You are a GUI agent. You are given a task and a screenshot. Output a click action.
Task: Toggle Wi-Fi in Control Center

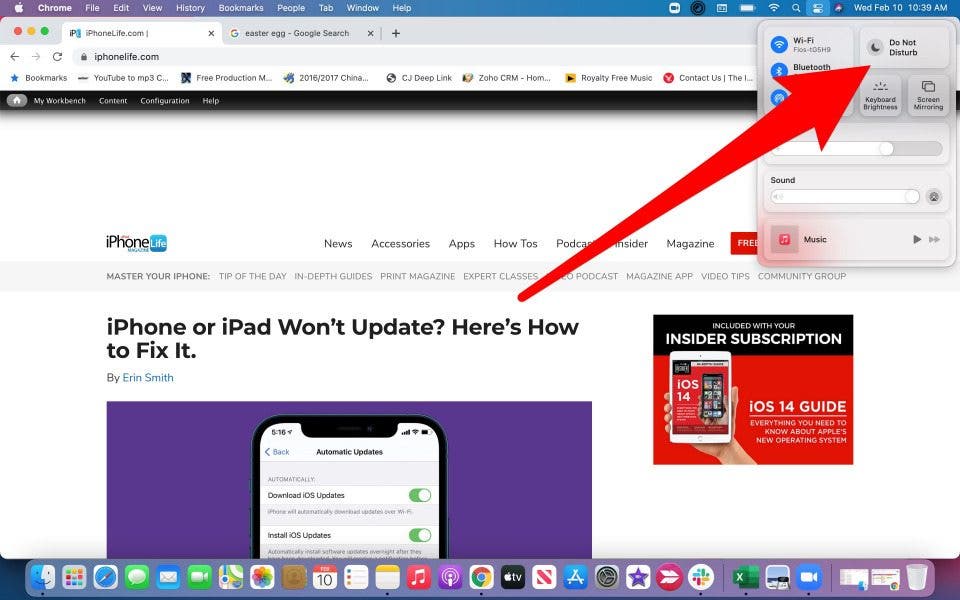click(x=780, y=45)
